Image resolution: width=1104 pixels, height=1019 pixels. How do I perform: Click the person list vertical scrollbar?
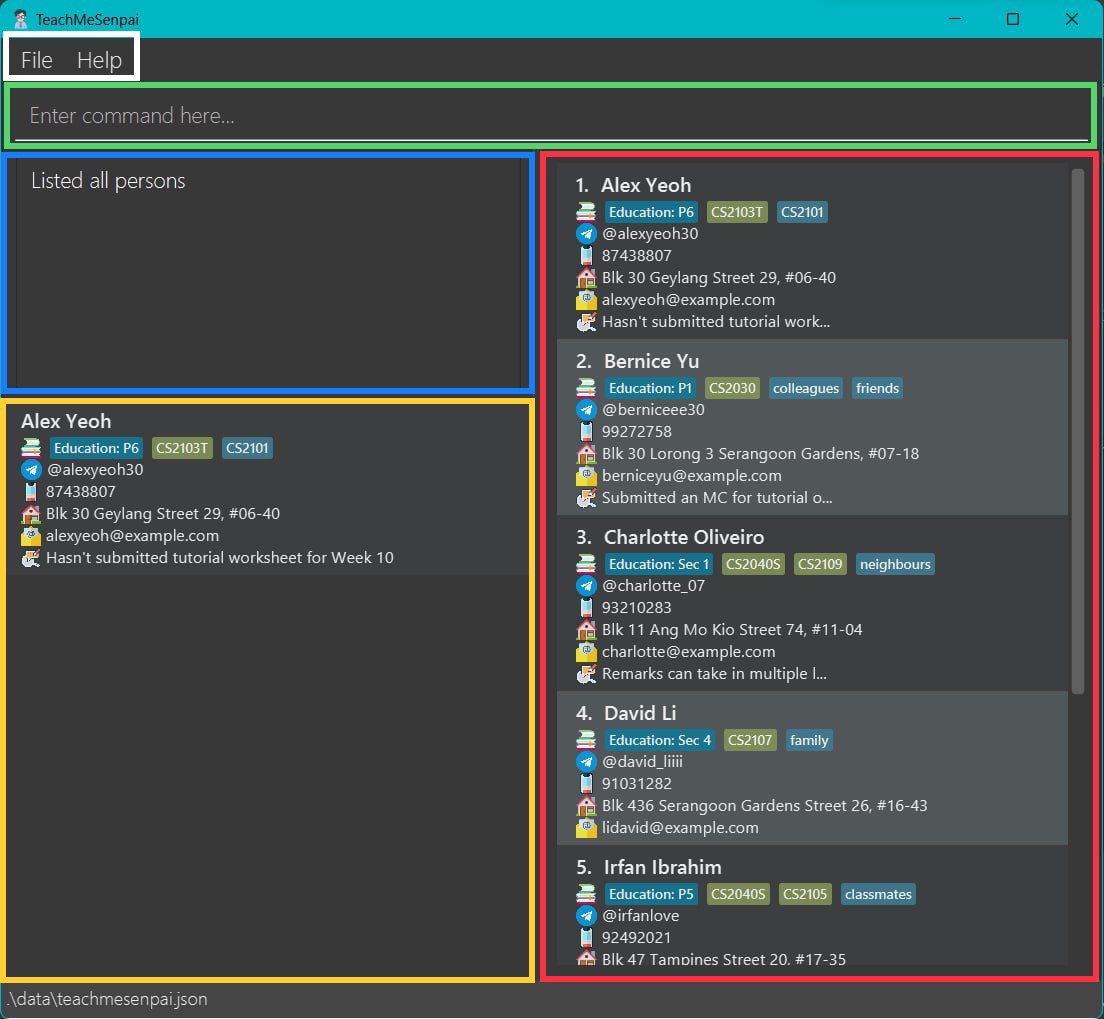(x=1077, y=431)
